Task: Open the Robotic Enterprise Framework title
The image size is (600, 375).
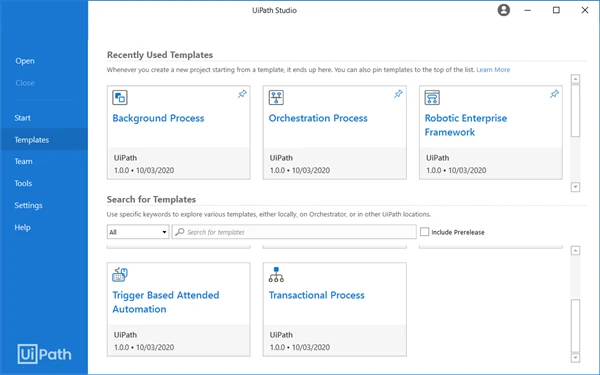Action: click(x=466, y=125)
